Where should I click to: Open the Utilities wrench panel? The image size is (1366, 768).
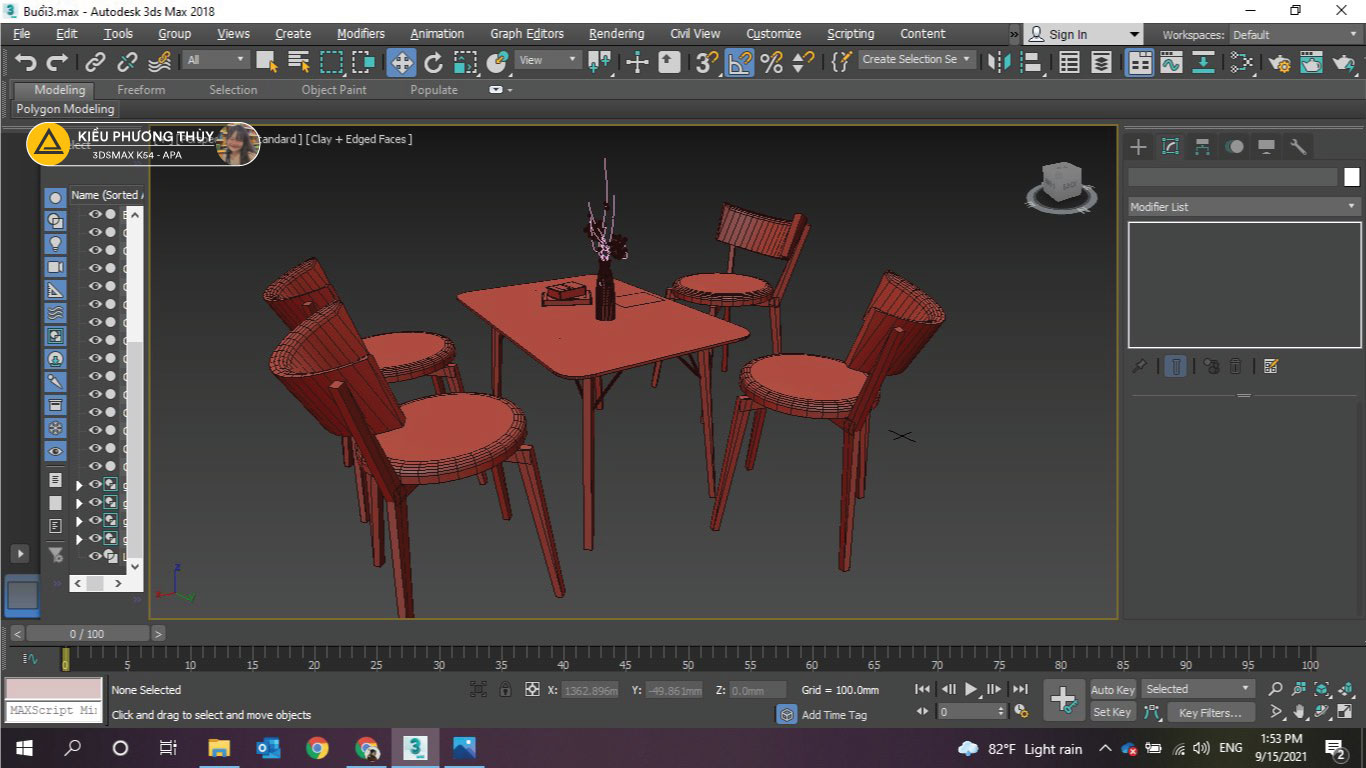click(x=1298, y=147)
